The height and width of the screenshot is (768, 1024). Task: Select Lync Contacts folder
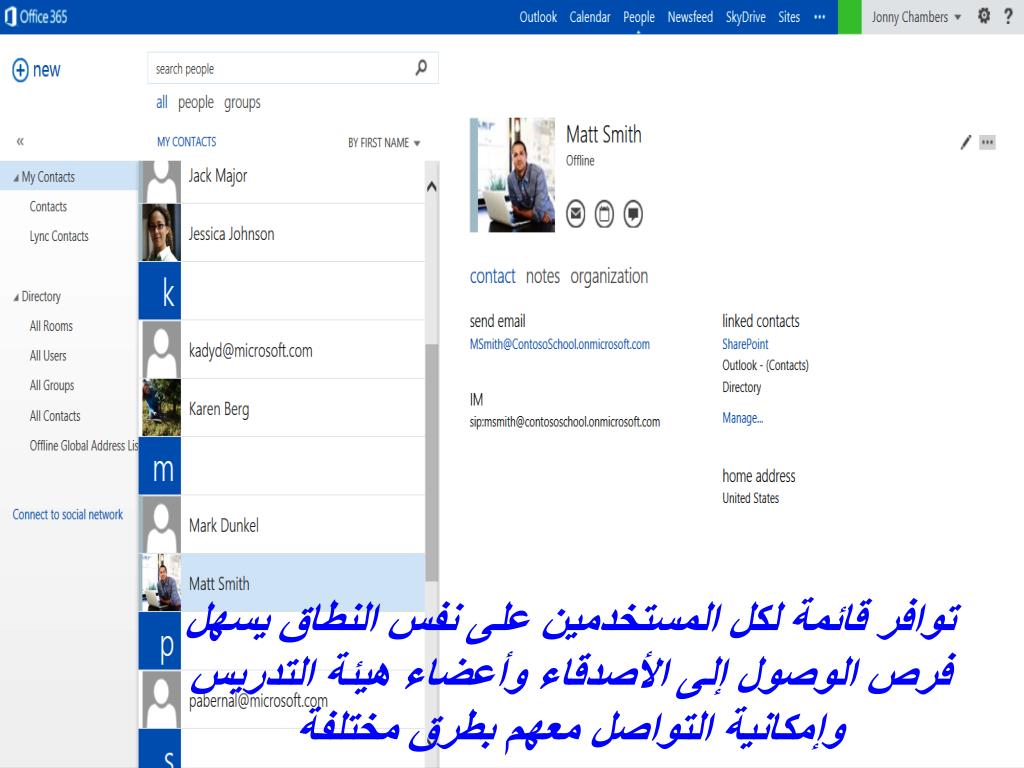pyautogui.click(x=59, y=236)
